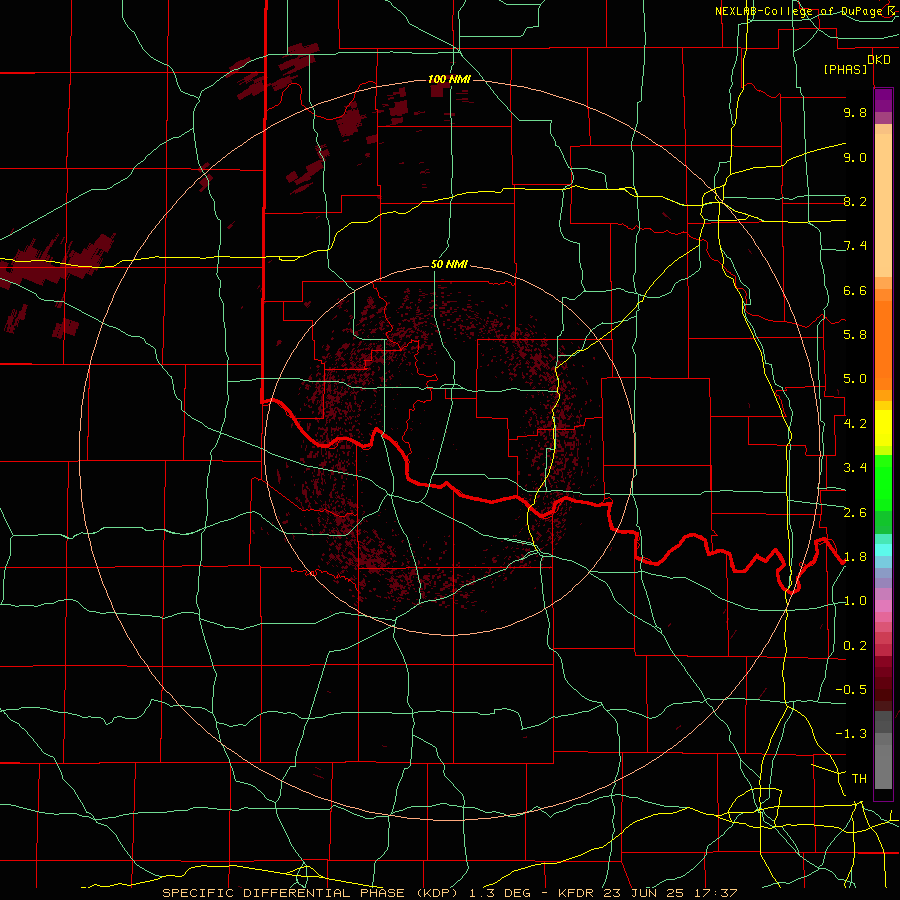900x900 pixels.
Task: Click the purple swatch at the legend top
Action: (883, 100)
